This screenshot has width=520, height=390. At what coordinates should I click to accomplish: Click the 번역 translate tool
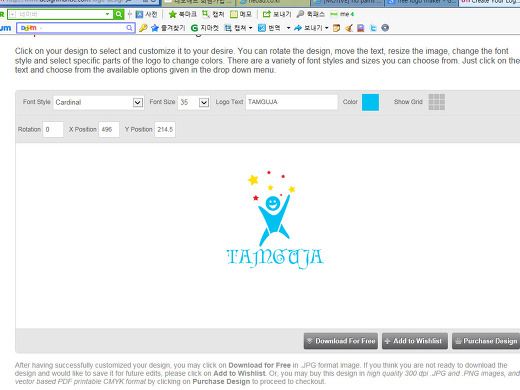pos(269,28)
